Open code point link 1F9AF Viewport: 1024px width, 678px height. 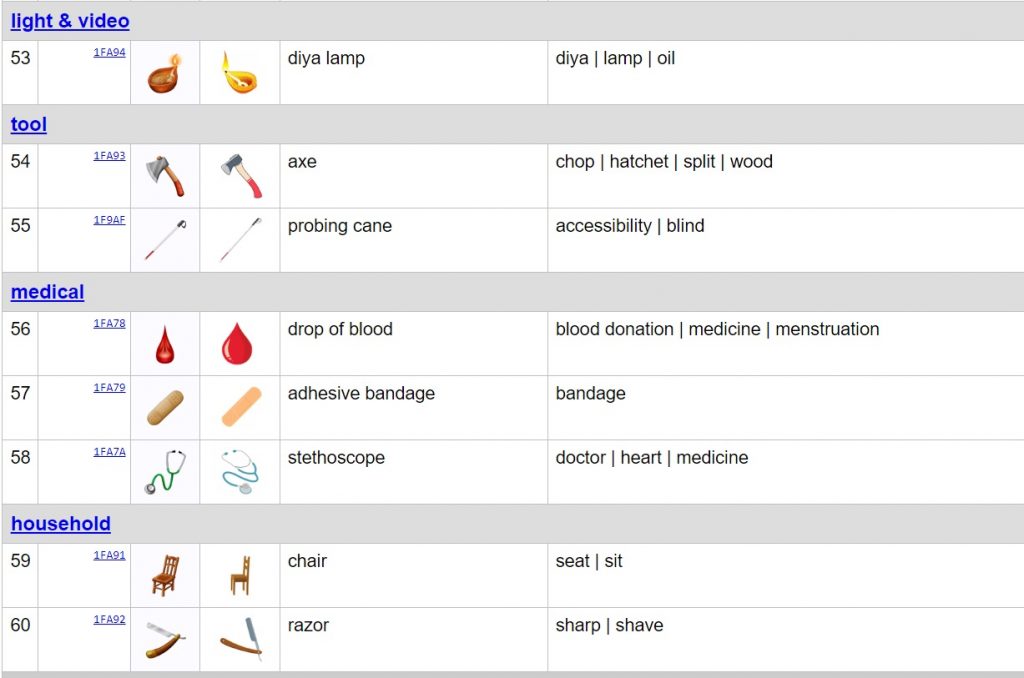[x=109, y=220]
